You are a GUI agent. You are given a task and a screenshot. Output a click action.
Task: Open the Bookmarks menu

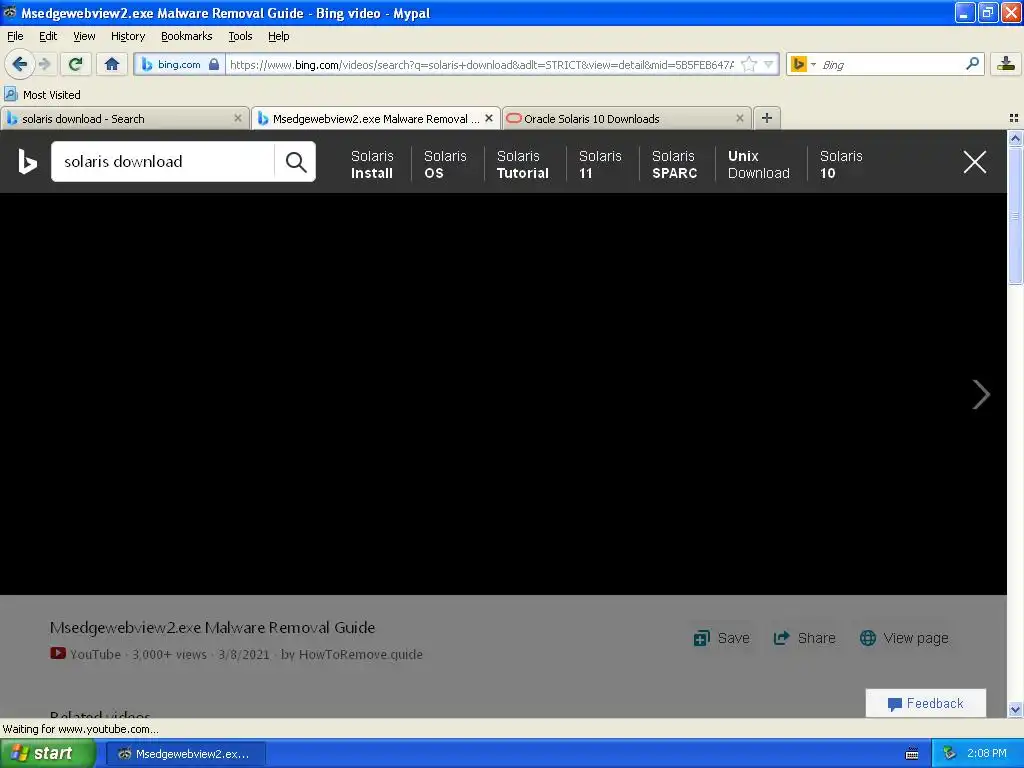tap(187, 36)
